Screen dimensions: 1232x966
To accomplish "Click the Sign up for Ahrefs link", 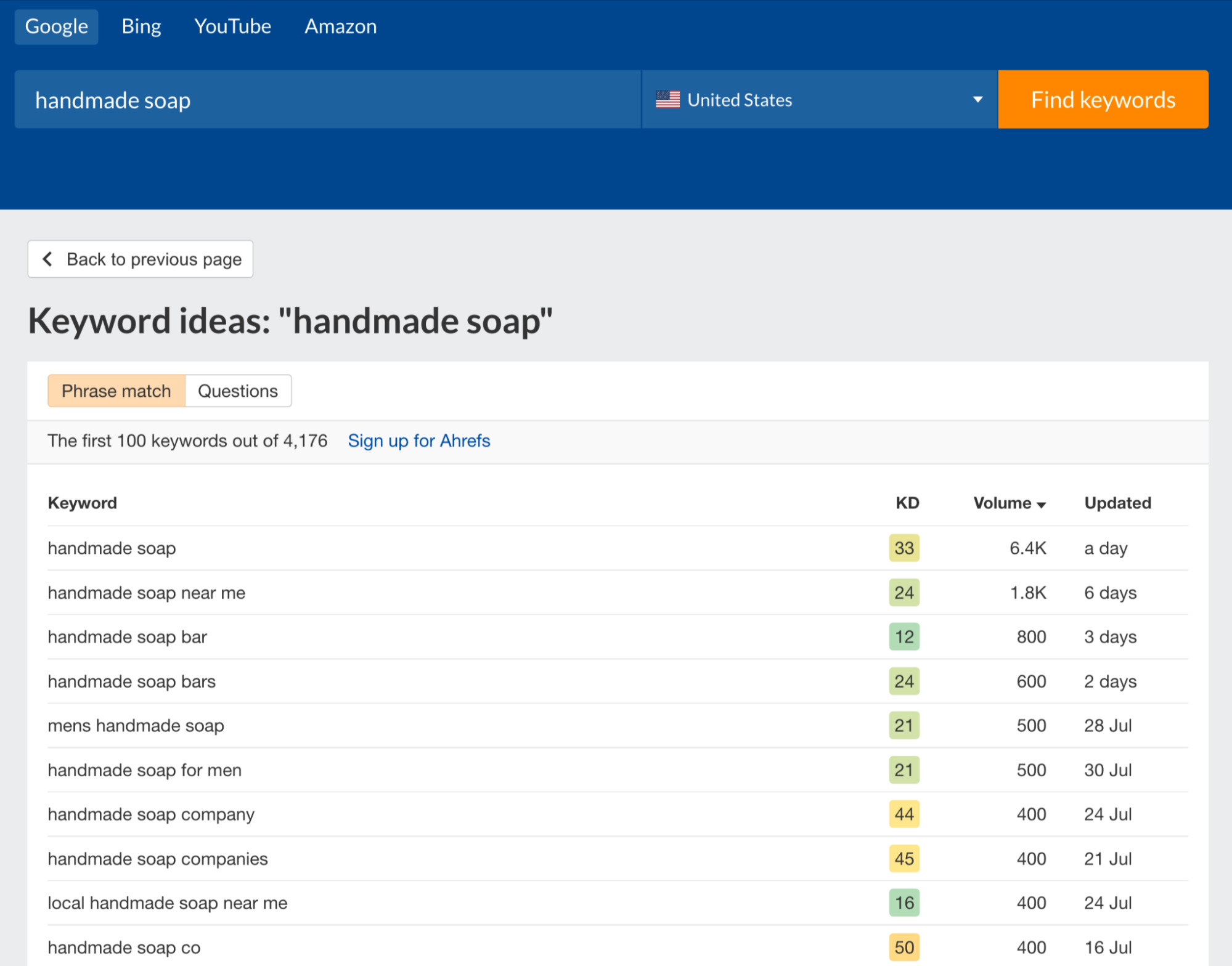I will tap(419, 440).
